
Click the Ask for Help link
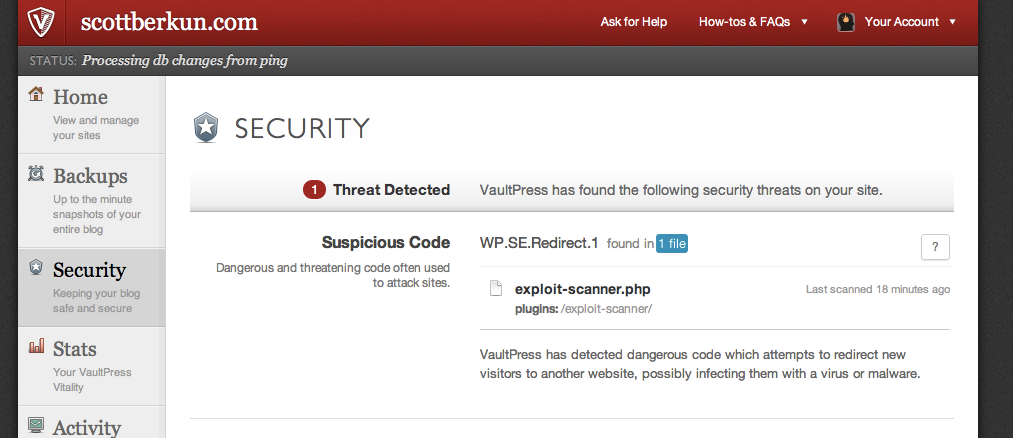pyautogui.click(x=633, y=22)
